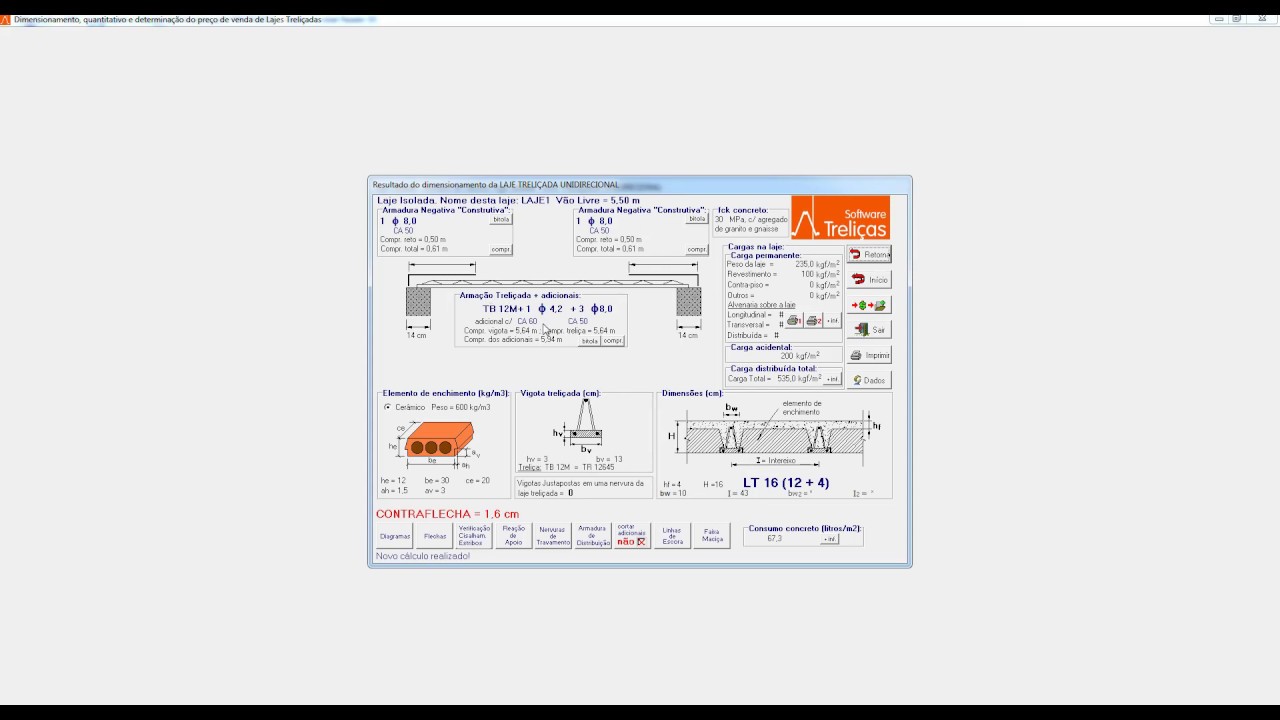Screen dimensions: 1280x720
Task: Click masonry load icon number 1
Action: tap(794, 321)
